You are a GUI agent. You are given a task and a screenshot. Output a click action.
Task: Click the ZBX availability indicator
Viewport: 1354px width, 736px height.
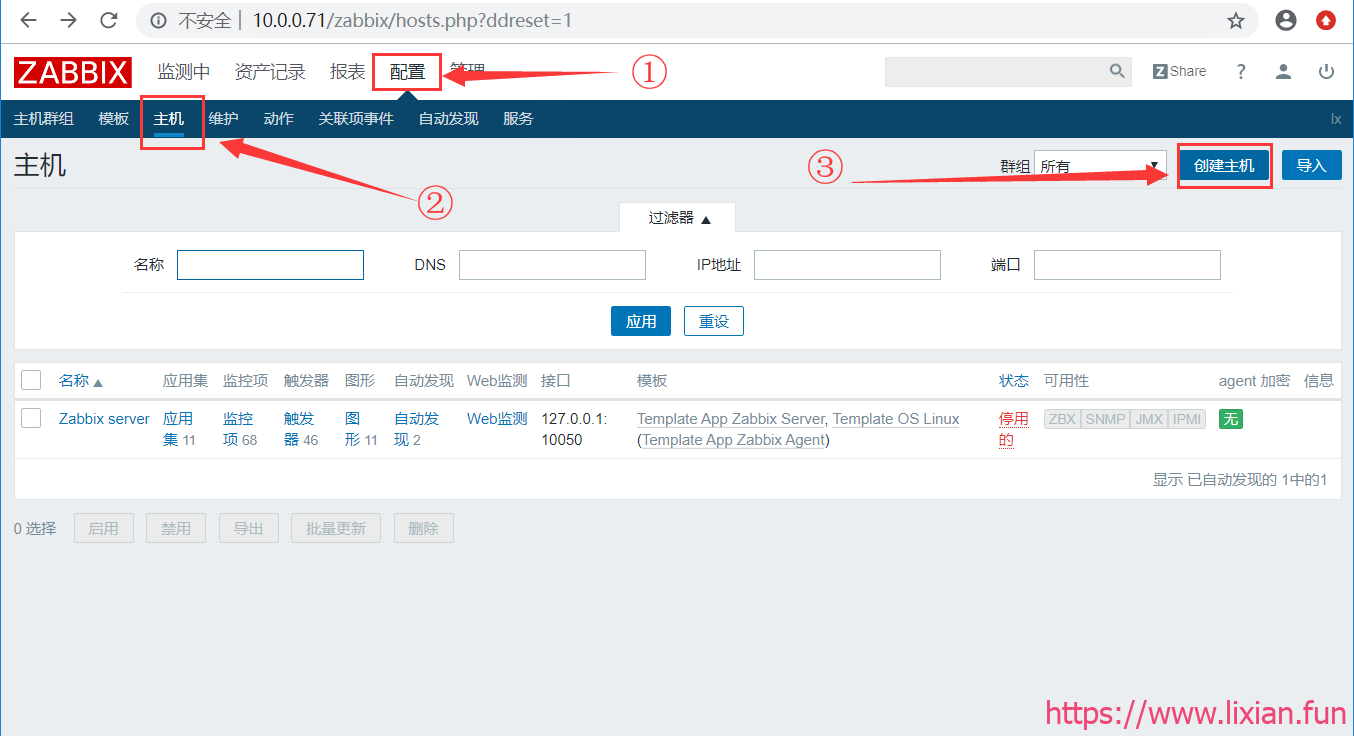1062,419
